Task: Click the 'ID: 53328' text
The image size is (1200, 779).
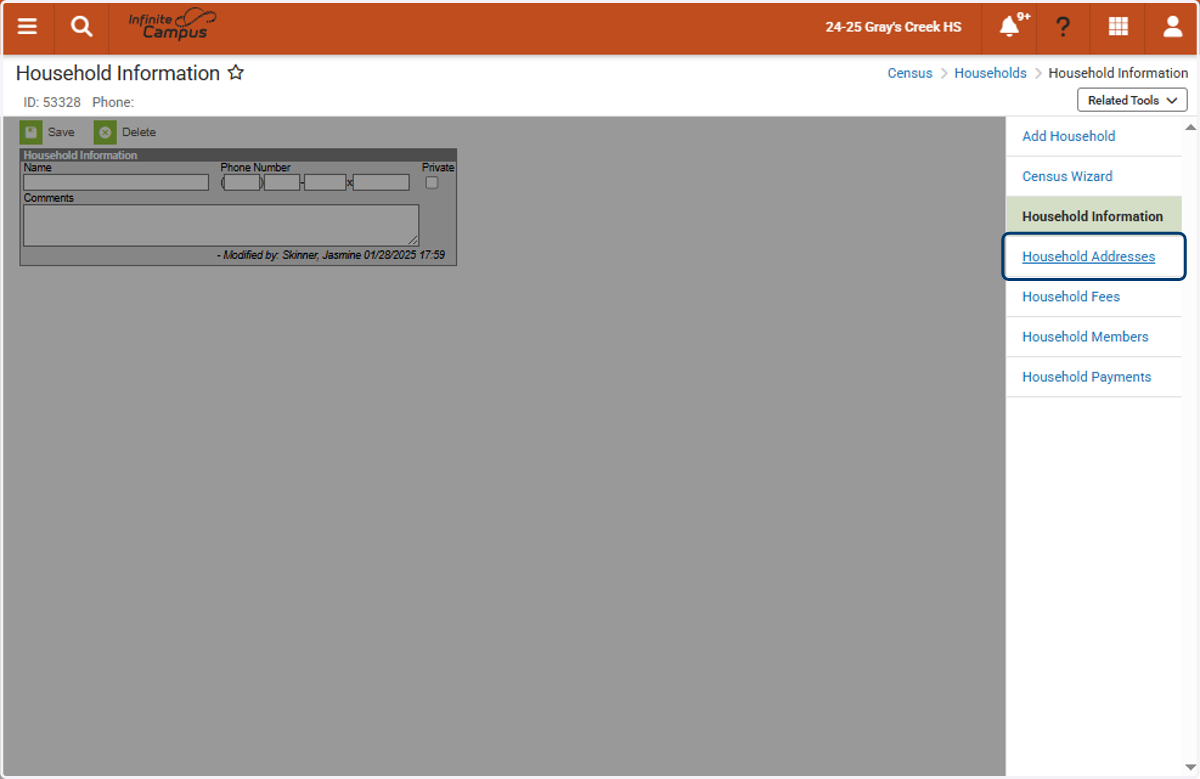Action: [x=52, y=102]
